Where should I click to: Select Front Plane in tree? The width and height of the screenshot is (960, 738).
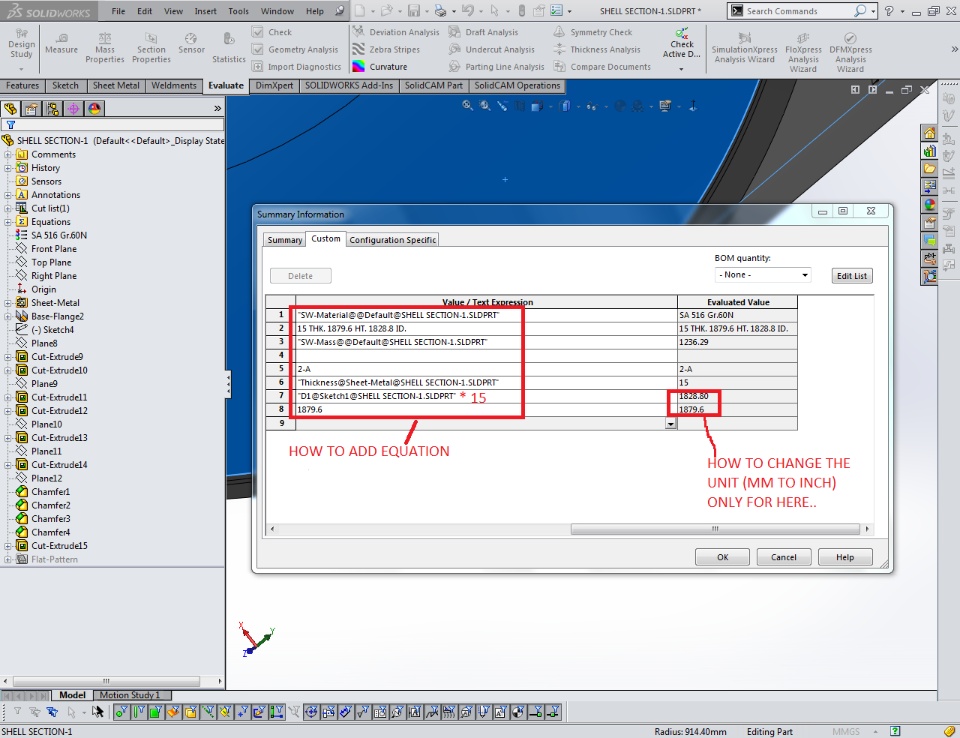tap(54, 249)
